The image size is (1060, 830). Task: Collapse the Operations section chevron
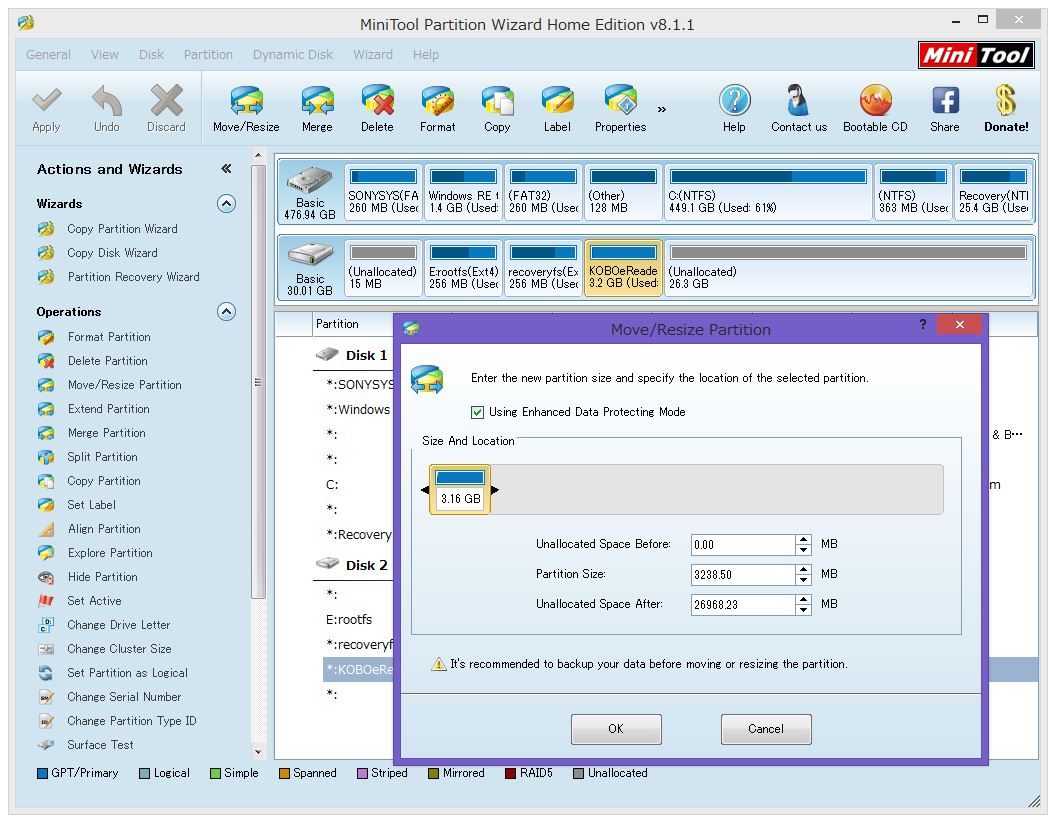226,312
